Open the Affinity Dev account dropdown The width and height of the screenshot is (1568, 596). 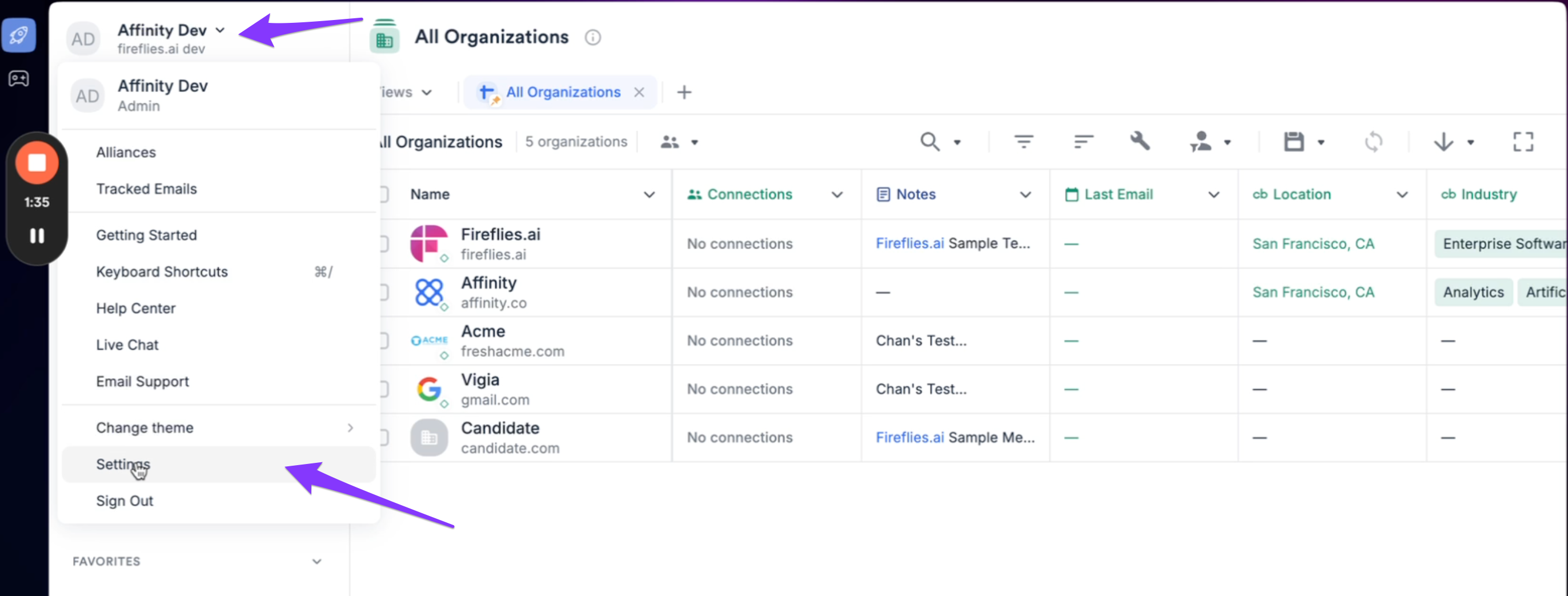(x=172, y=30)
